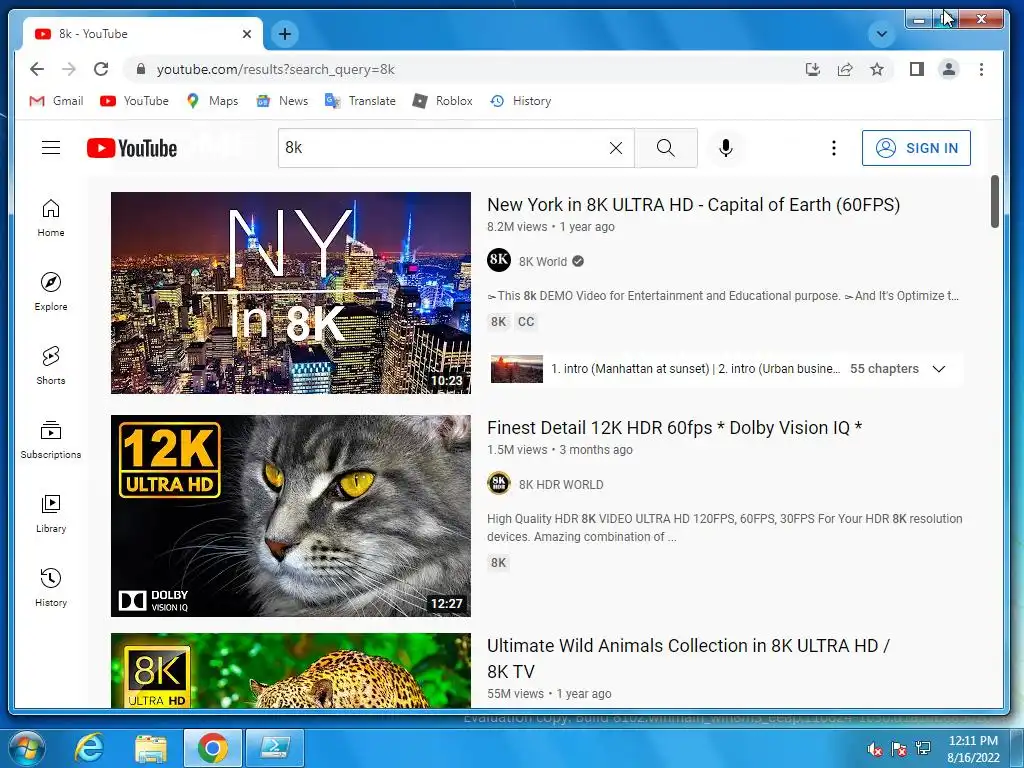Image resolution: width=1024 pixels, height=768 pixels.
Task: Reload the current page
Action: click(101, 69)
